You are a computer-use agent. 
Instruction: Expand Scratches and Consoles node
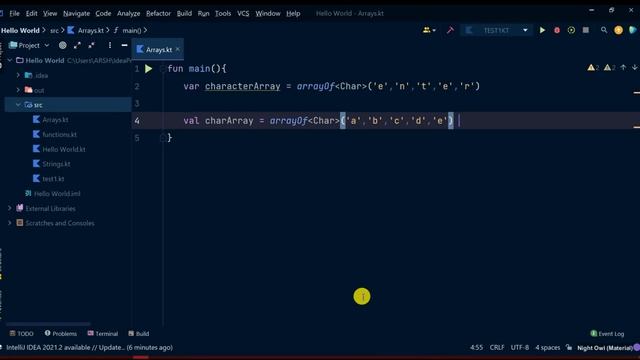pos(10,223)
